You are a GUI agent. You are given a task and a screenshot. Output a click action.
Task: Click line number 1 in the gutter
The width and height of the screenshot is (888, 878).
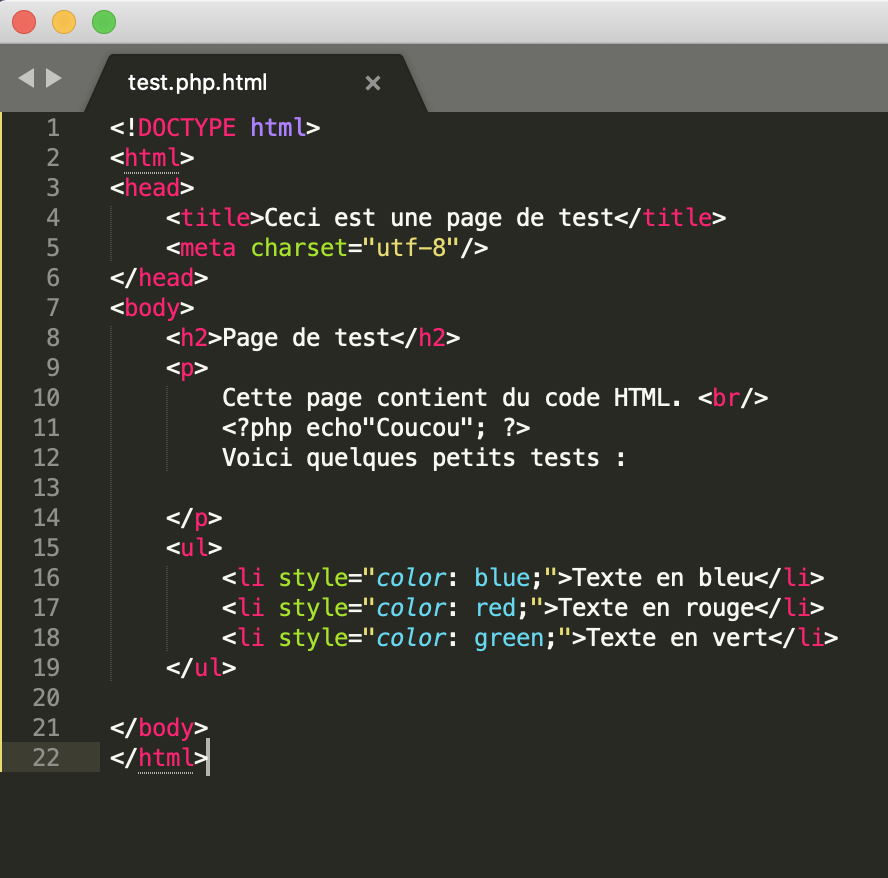tap(53, 128)
